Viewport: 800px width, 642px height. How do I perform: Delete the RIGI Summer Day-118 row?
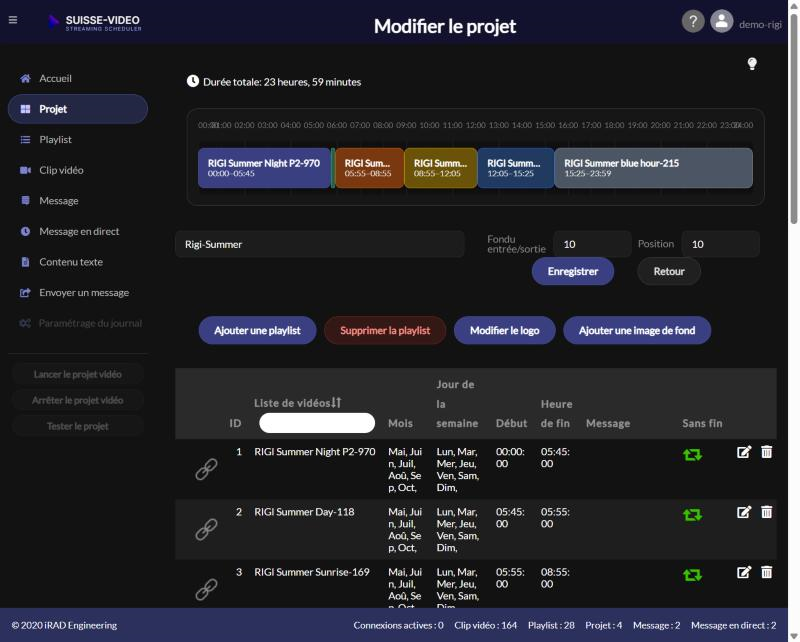(766, 512)
